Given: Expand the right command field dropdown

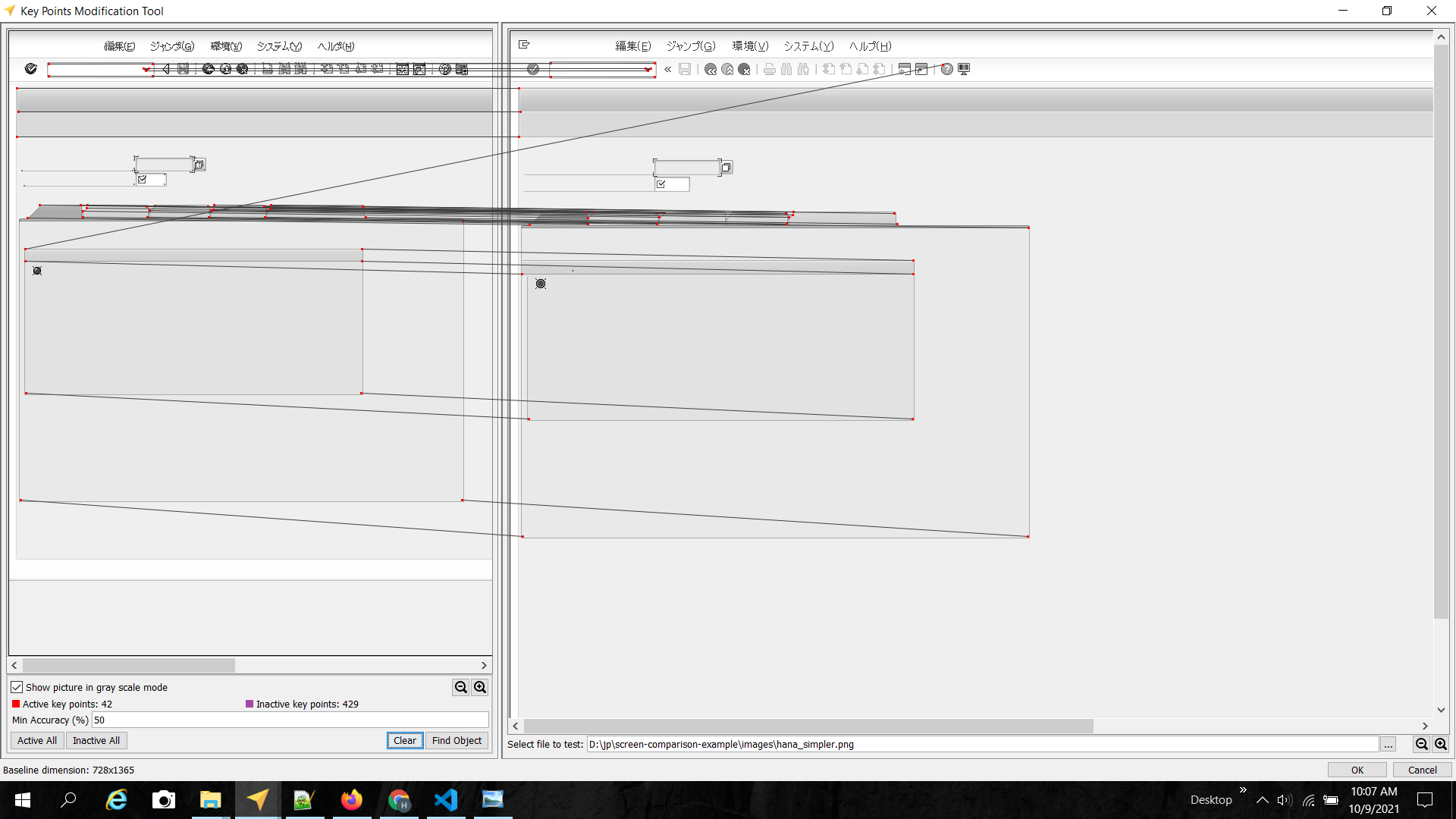Looking at the screenshot, I should 648,70.
